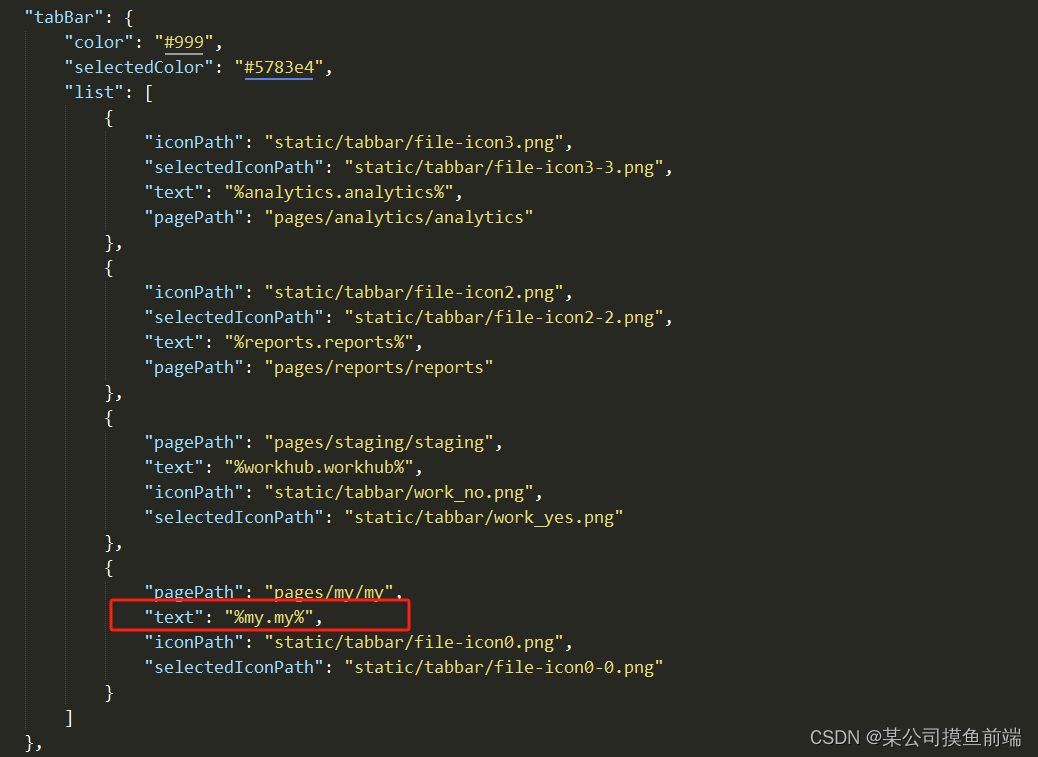Click the "tabBar" key at the top
Image resolution: width=1038 pixels, height=757 pixels.
tap(64, 17)
